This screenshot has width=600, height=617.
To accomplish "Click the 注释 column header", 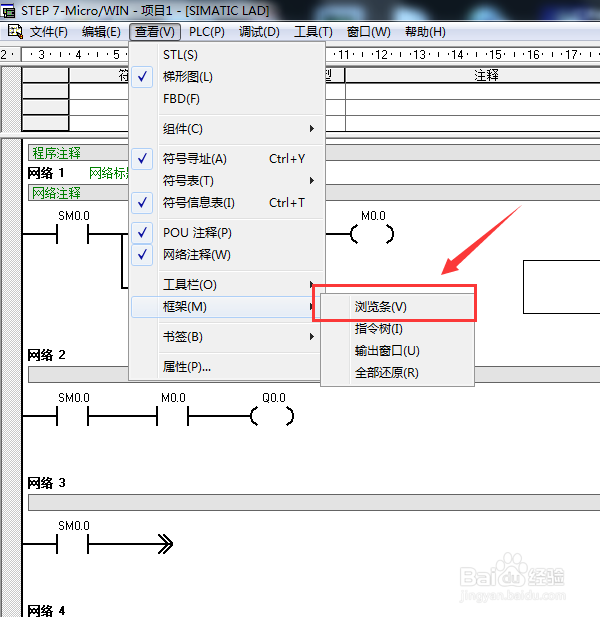I will pos(473,75).
